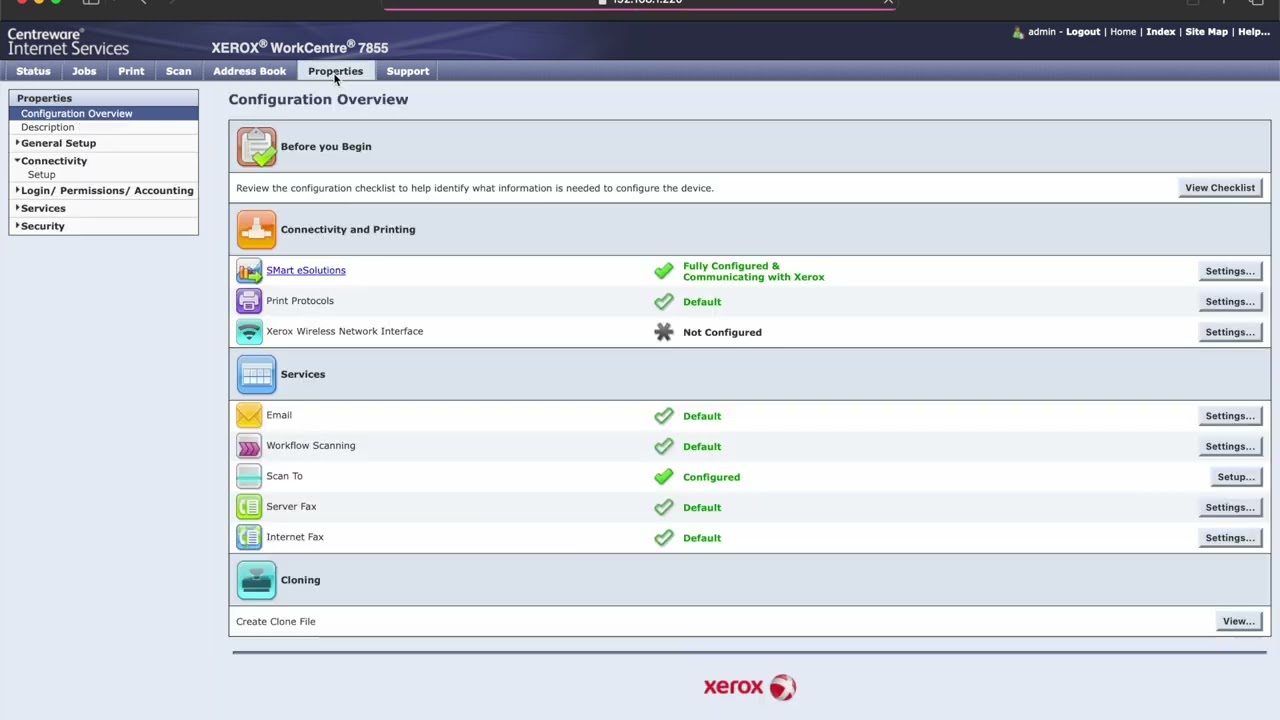The height and width of the screenshot is (720, 1280).
Task: Click the Before you Begin checklist icon
Action: (257, 147)
